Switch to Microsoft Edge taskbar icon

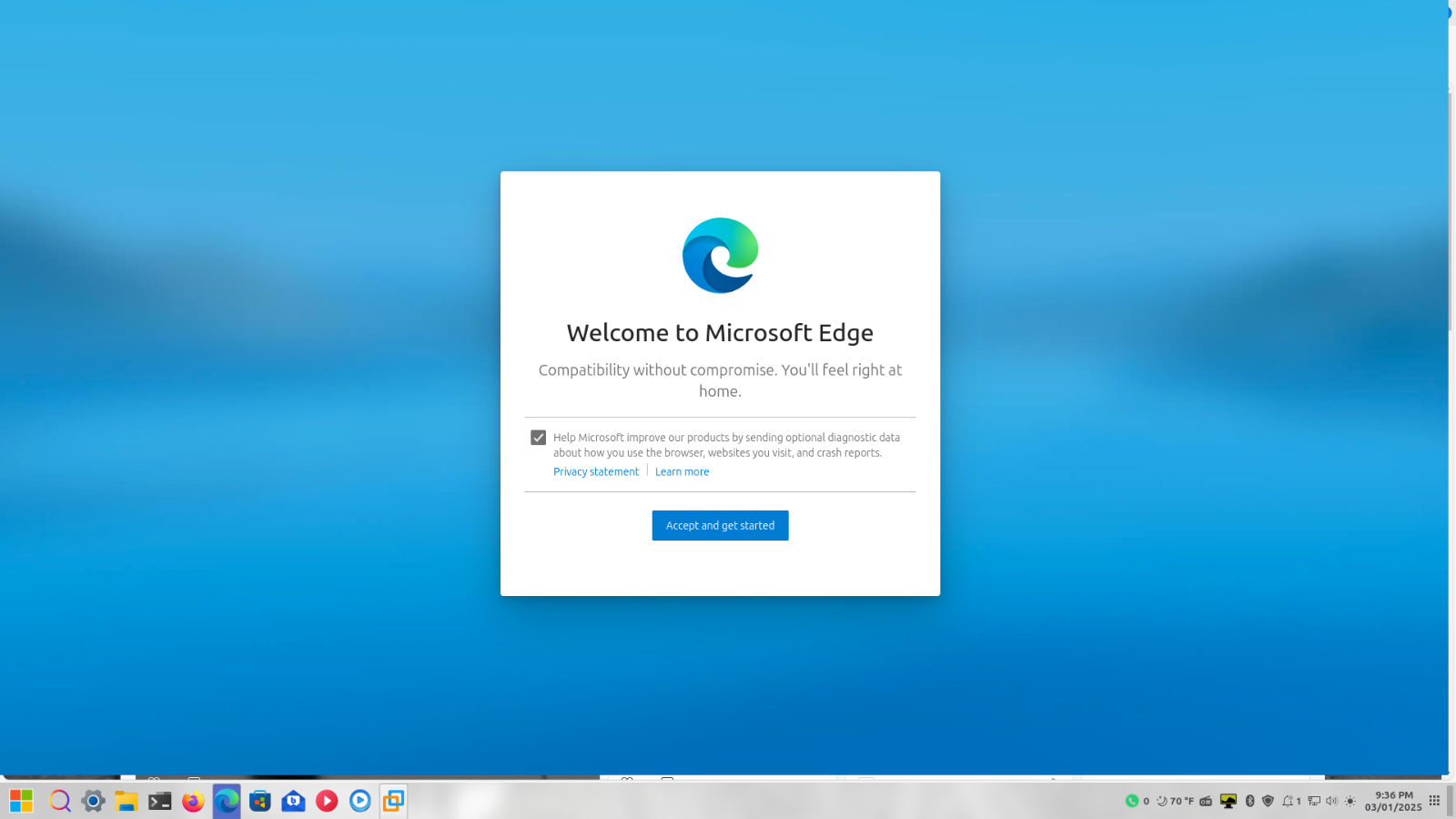227,801
